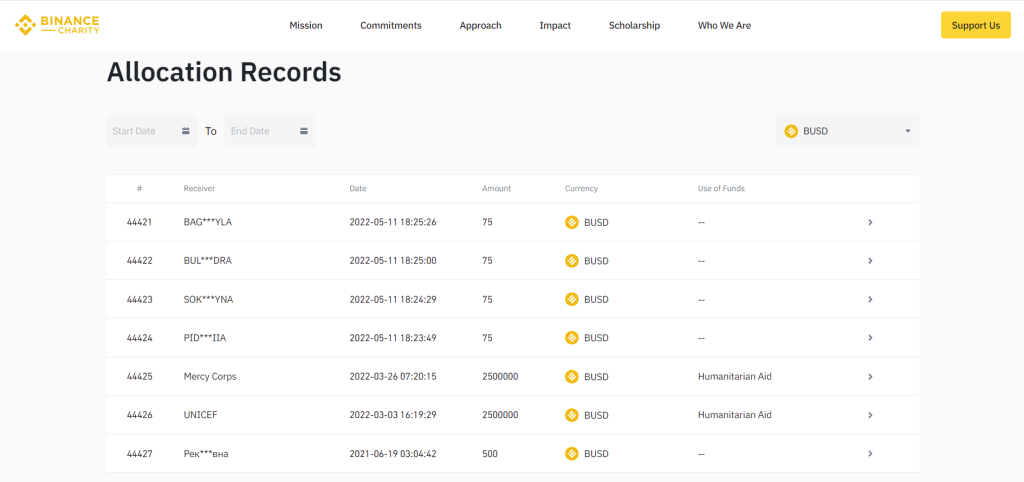Click the Start Date calendar icon
The height and width of the screenshot is (482, 1024).
pyautogui.click(x=186, y=131)
